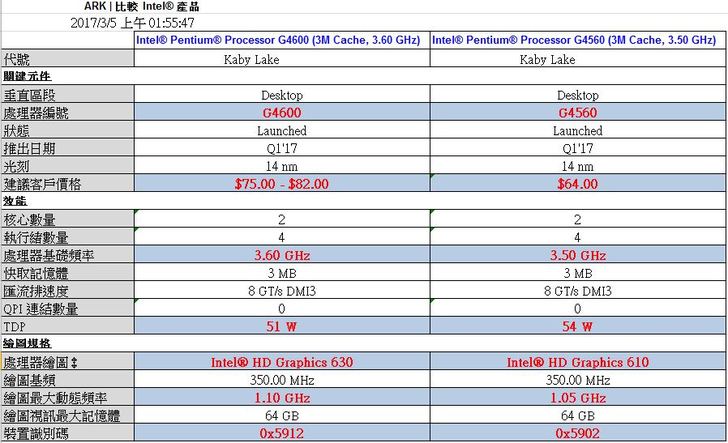The width and height of the screenshot is (728, 443).
Task: Click 14 nm in the G4600 column
Action: [282, 166]
